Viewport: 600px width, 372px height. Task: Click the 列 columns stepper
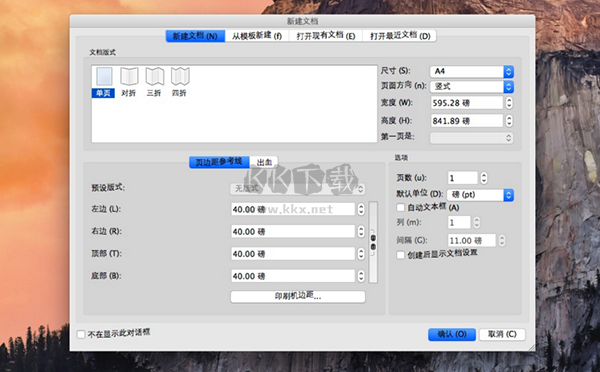click(476, 222)
